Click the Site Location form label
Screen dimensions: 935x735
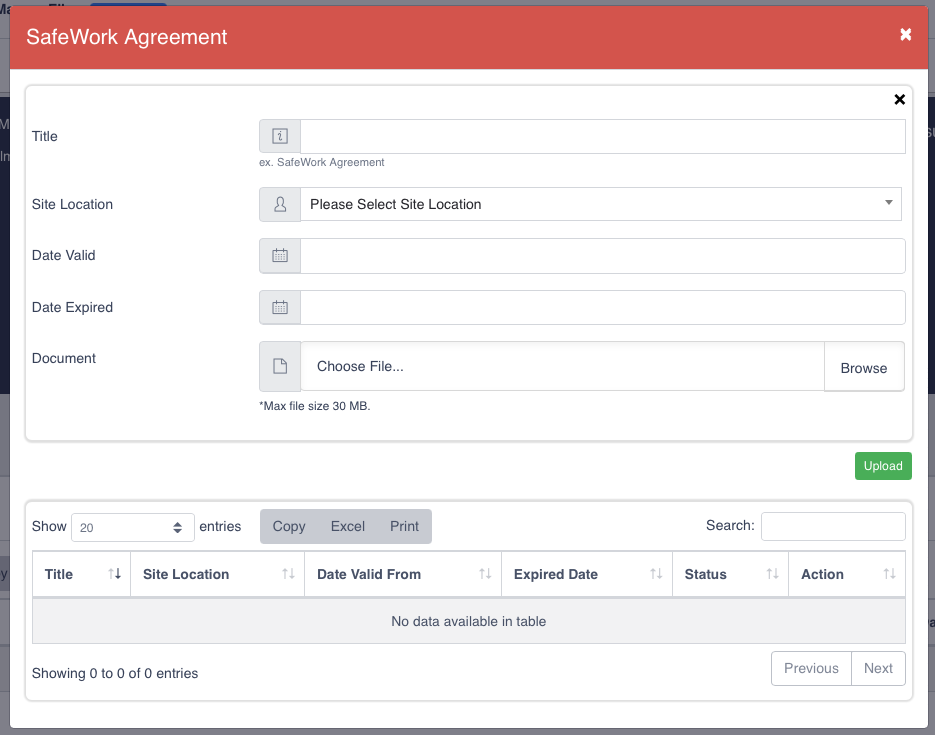(72, 204)
